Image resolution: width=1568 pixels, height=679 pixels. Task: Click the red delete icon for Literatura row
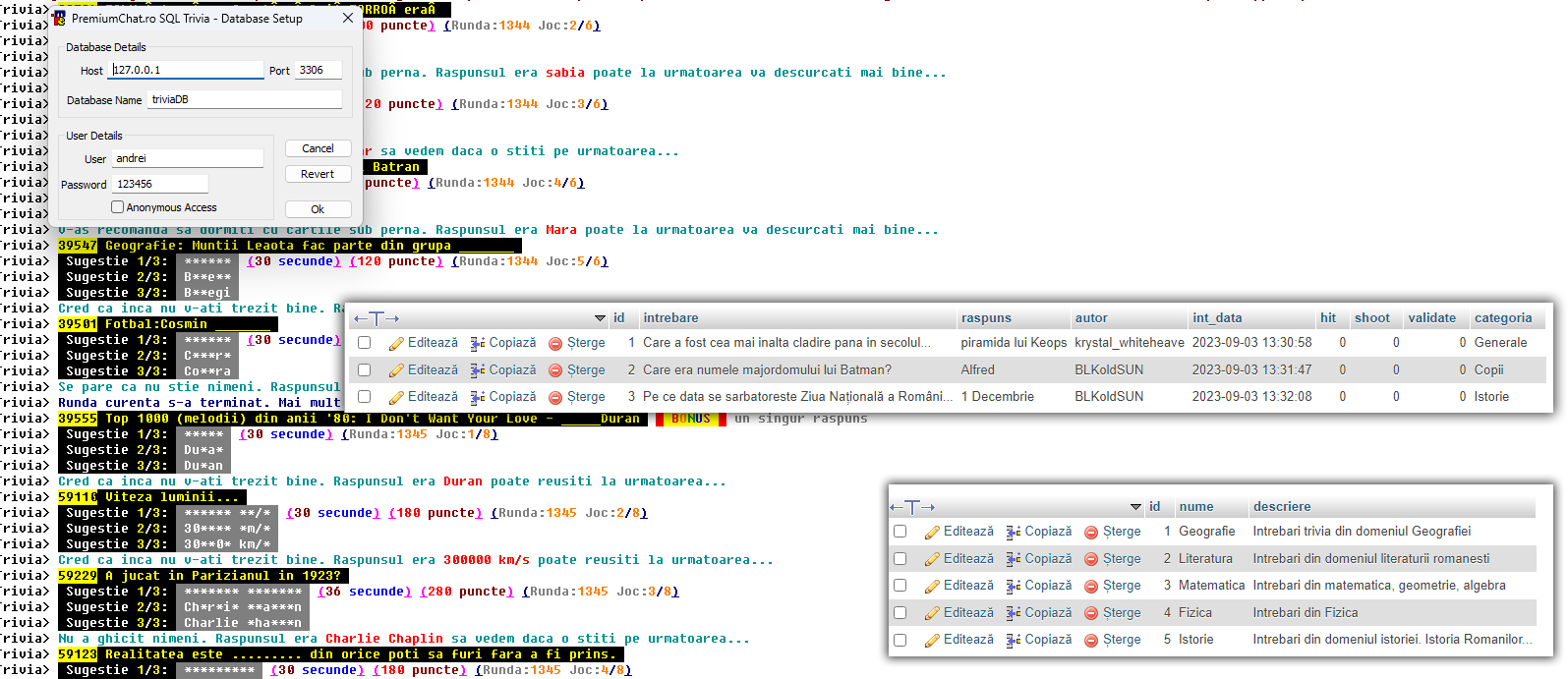pos(1091,559)
